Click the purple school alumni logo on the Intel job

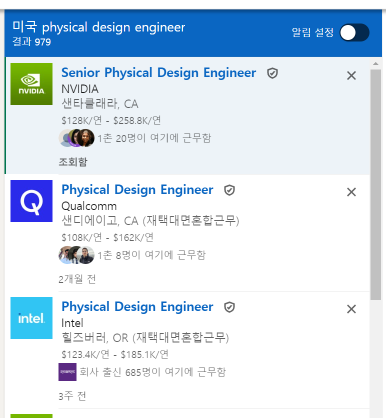tap(67, 372)
